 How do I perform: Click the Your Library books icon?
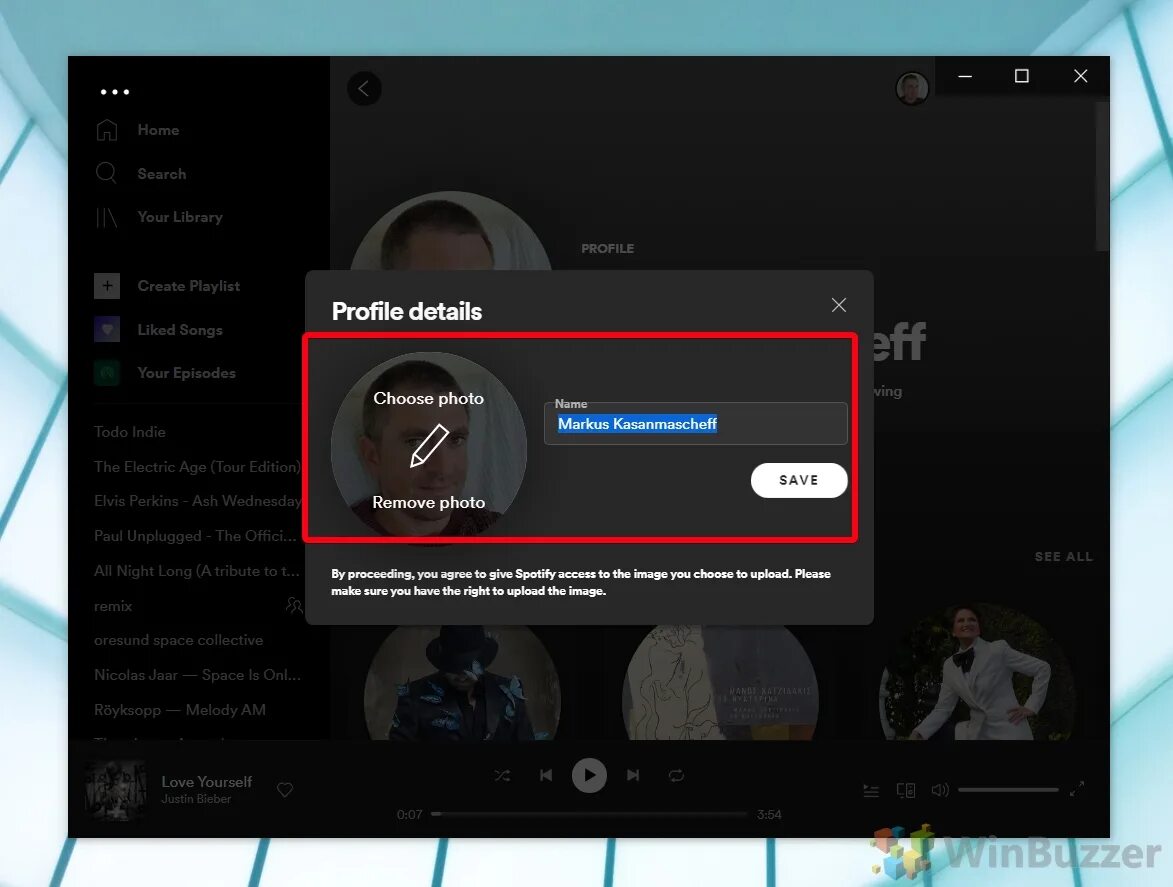tap(106, 217)
